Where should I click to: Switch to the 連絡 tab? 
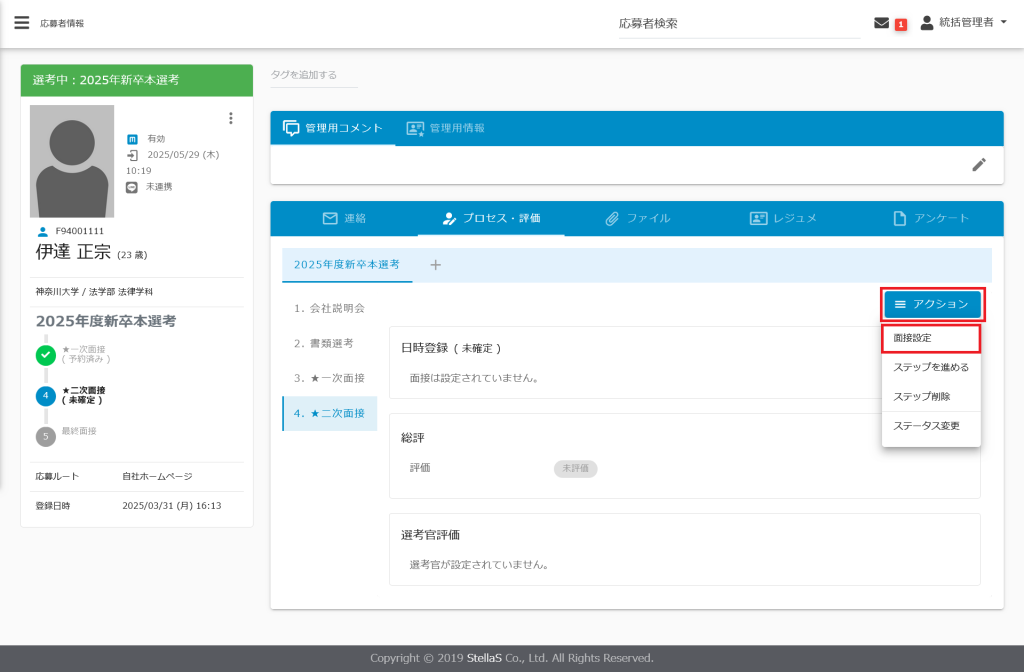coord(344,218)
